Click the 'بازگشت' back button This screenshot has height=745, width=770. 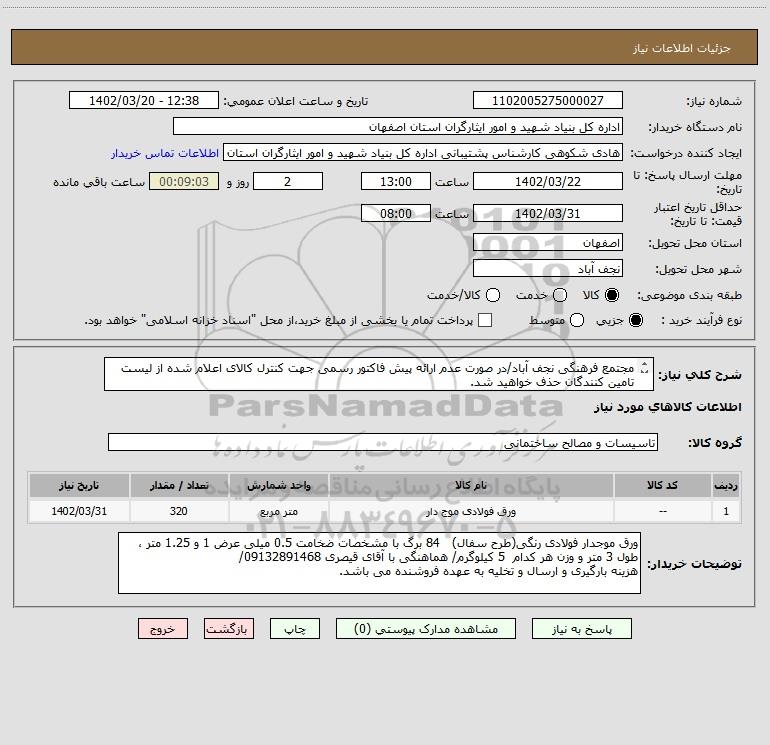(229, 629)
